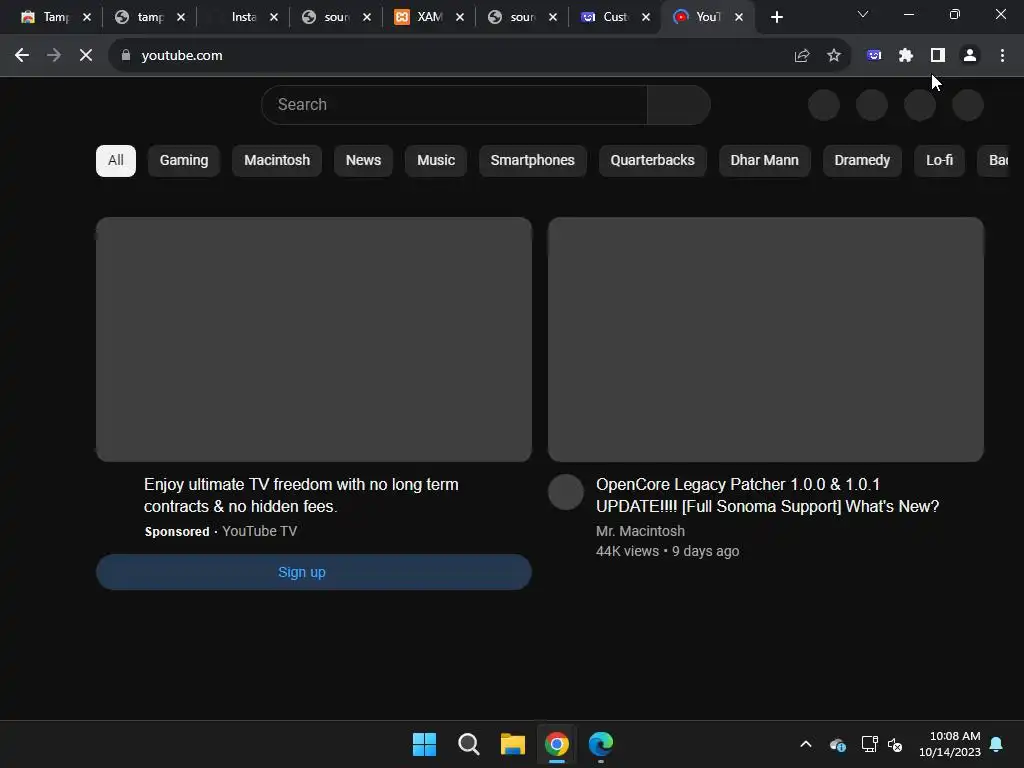Open the Chrome profile menu
This screenshot has width=1024, height=768.
click(x=970, y=56)
